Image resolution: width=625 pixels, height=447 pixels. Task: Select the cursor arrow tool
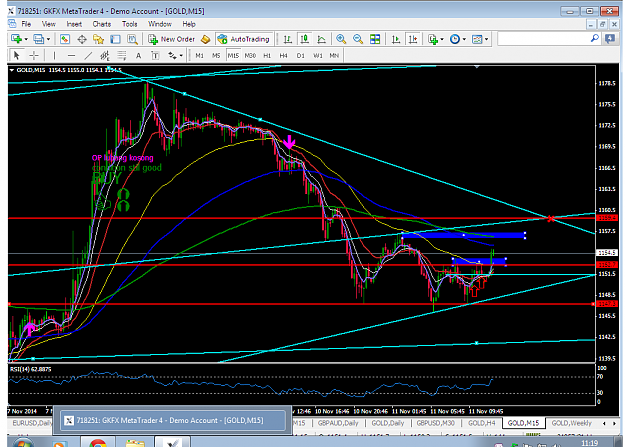click(x=17, y=55)
